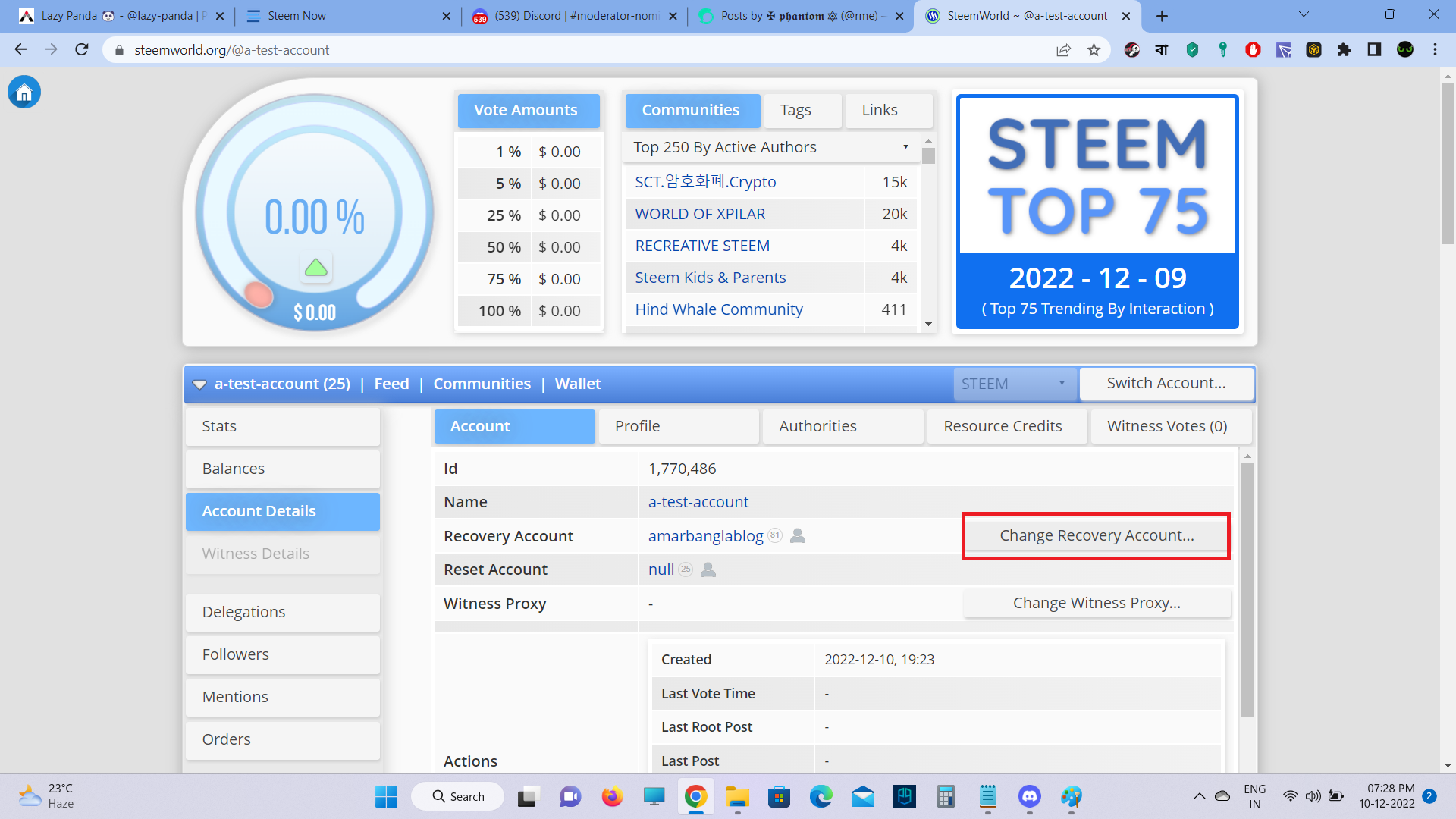The height and width of the screenshot is (819, 1456).
Task: Click the blue home icon
Action: tap(24, 93)
